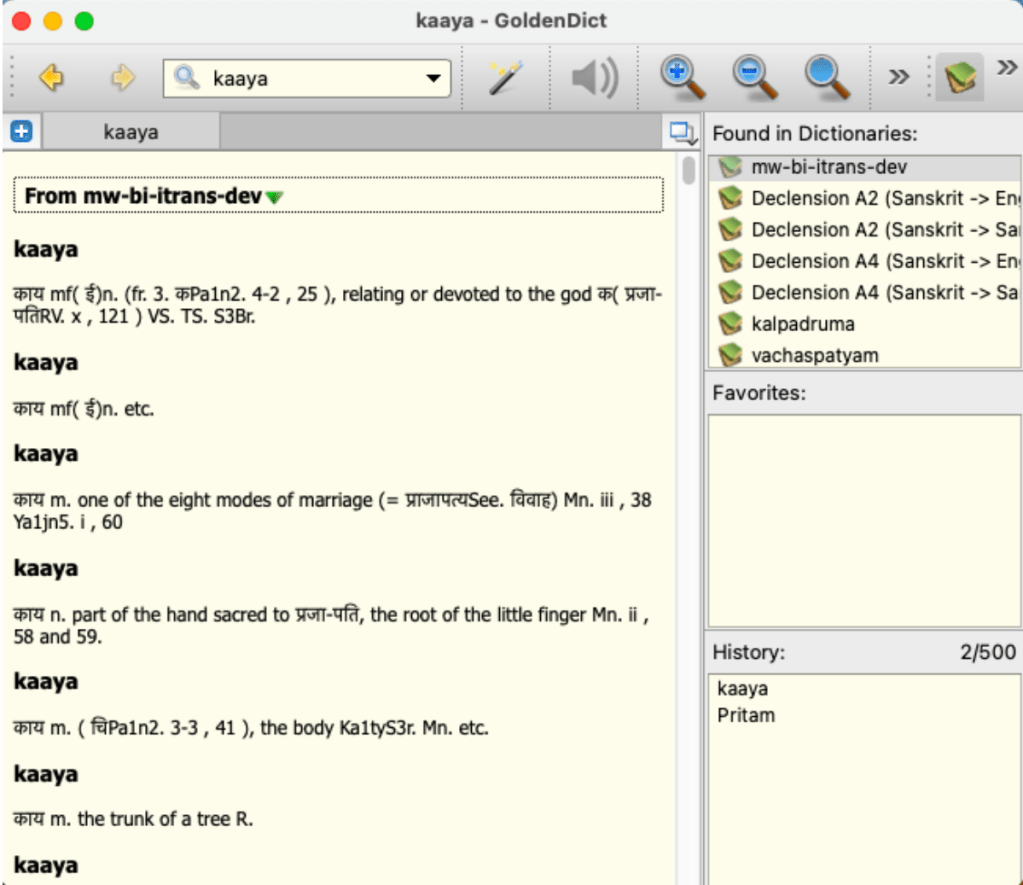Add a new tab with plus icon
This screenshot has height=885, width=1023.
(21, 132)
